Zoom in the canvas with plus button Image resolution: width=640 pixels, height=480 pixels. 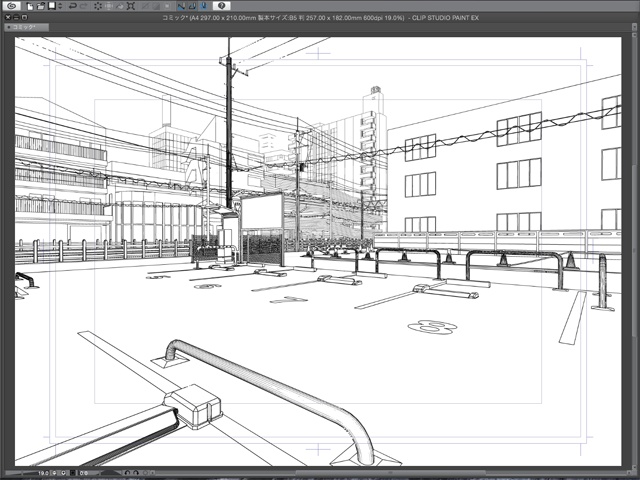point(63,473)
